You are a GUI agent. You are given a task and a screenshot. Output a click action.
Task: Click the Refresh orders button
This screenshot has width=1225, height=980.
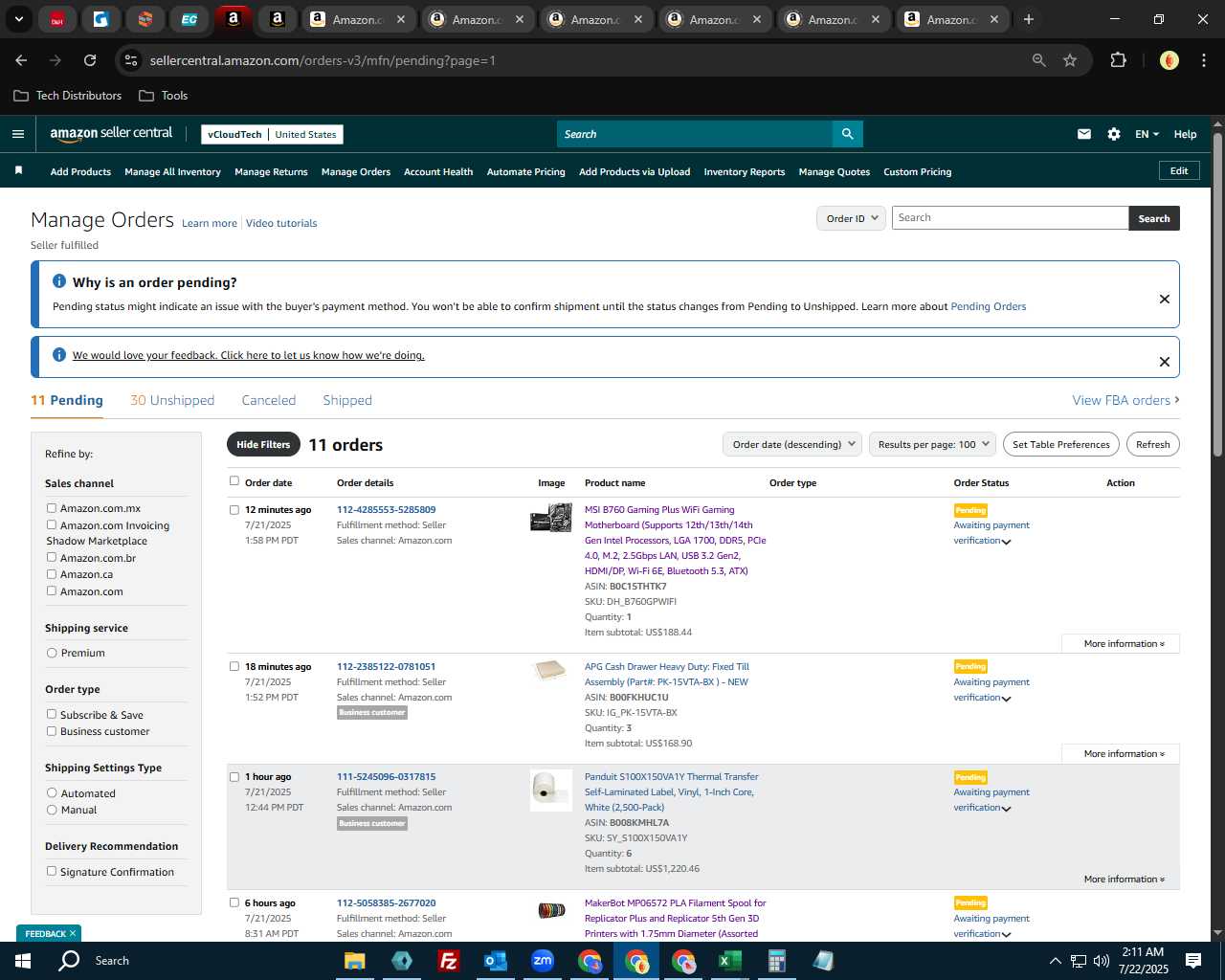pyautogui.click(x=1152, y=444)
